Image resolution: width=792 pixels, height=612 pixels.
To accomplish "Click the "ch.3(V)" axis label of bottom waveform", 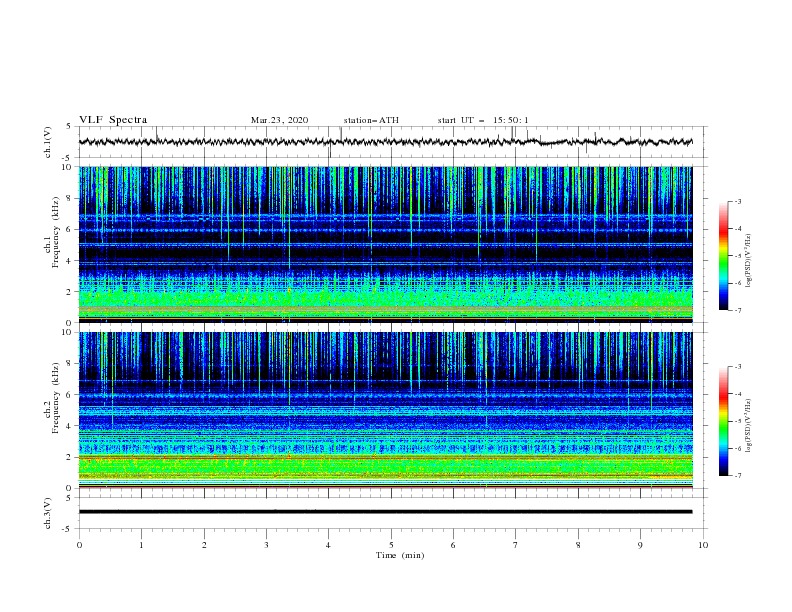I will point(48,513).
